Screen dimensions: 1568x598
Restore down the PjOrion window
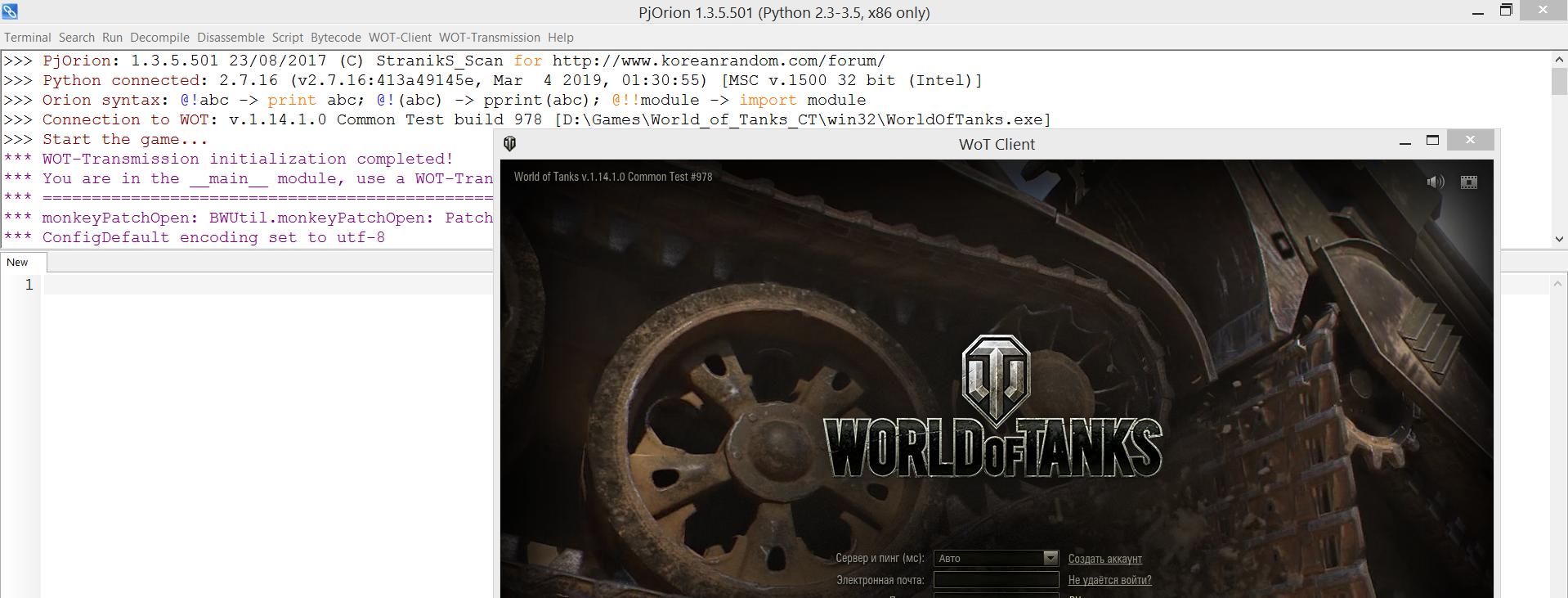pos(1506,11)
